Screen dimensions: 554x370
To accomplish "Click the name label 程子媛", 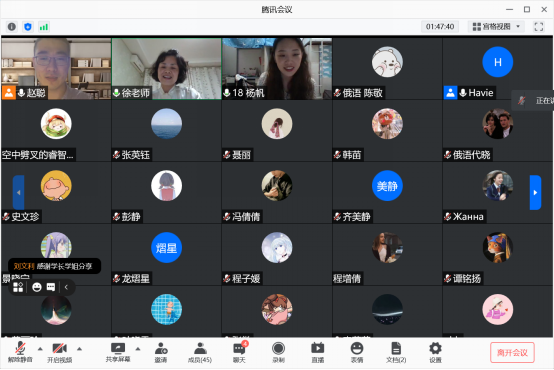I will coord(242,278).
